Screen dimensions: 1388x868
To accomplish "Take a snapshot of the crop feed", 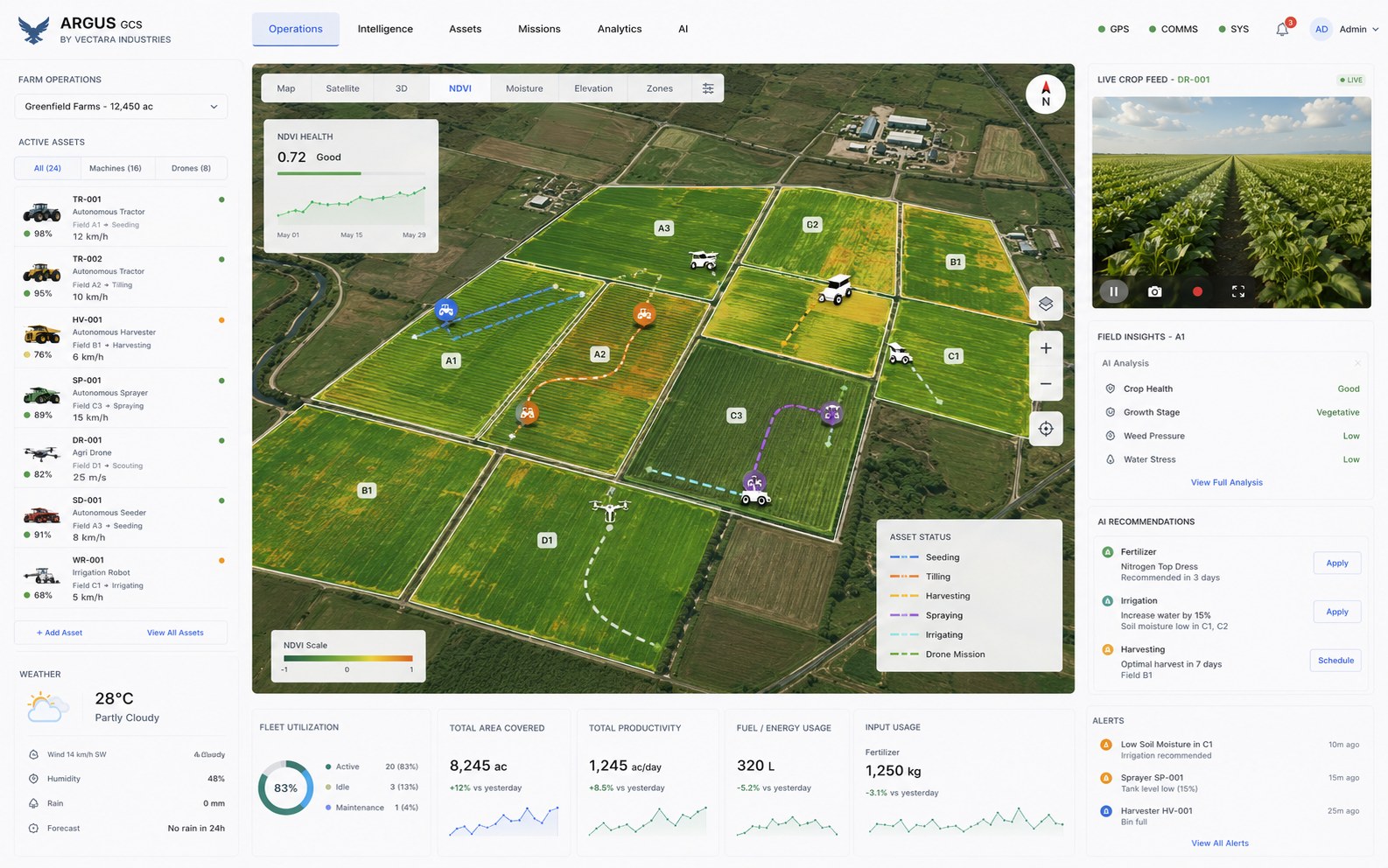I will (x=1154, y=291).
